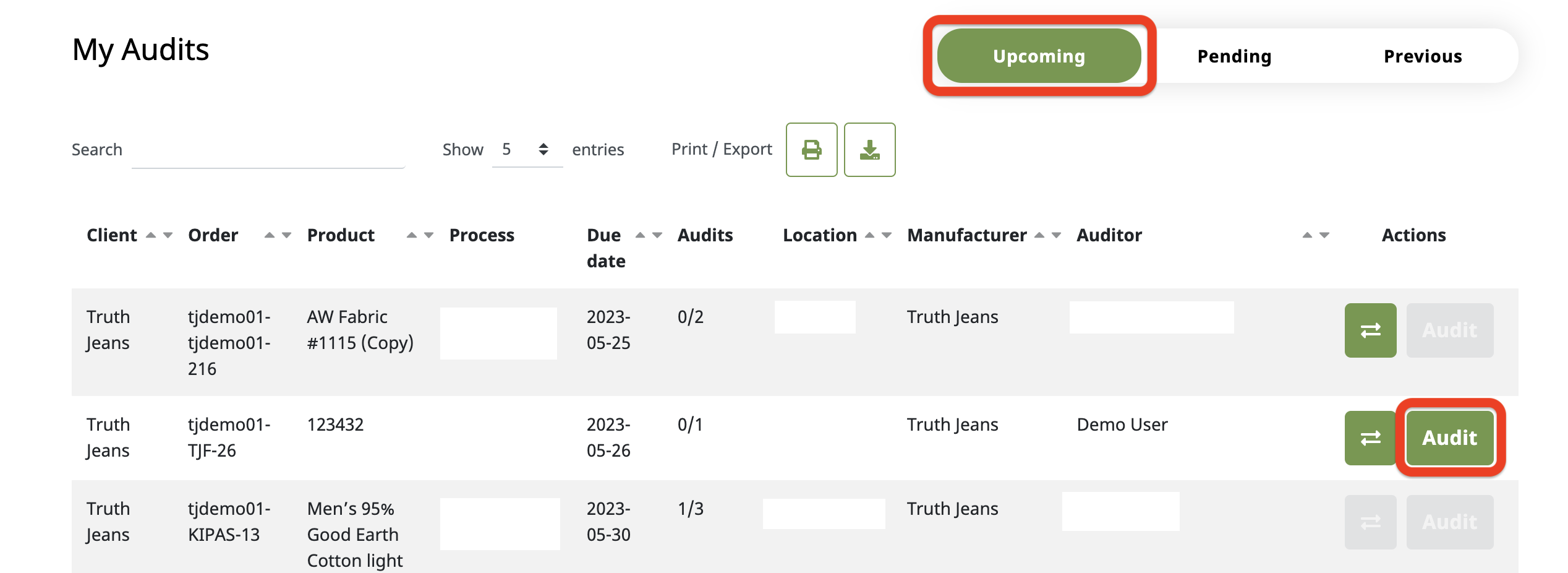Switch to the Upcoming tab

coord(1039,56)
